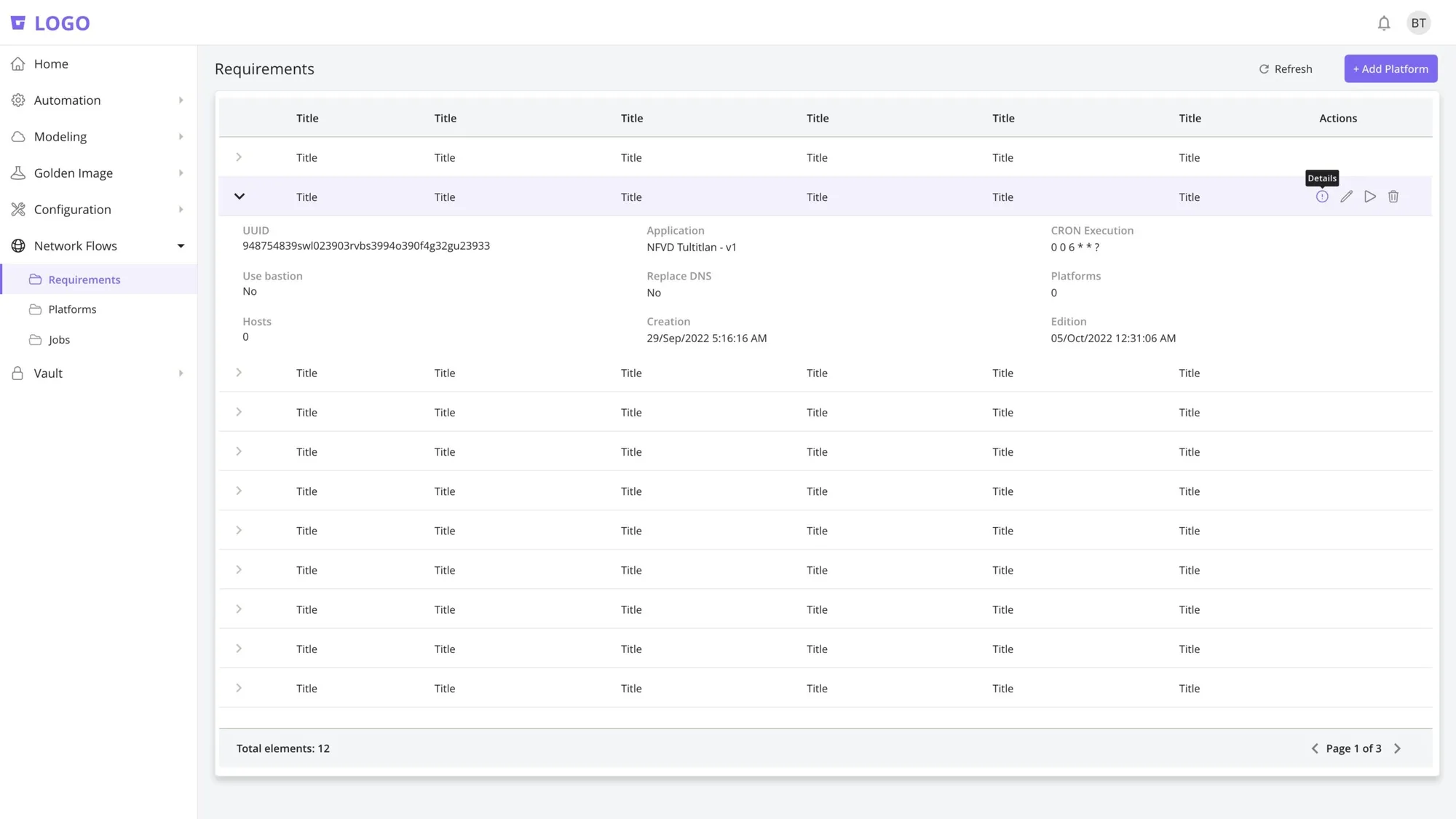Expand the last table row
The width and height of the screenshot is (1456, 819).
pyautogui.click(x=239, y=688)
